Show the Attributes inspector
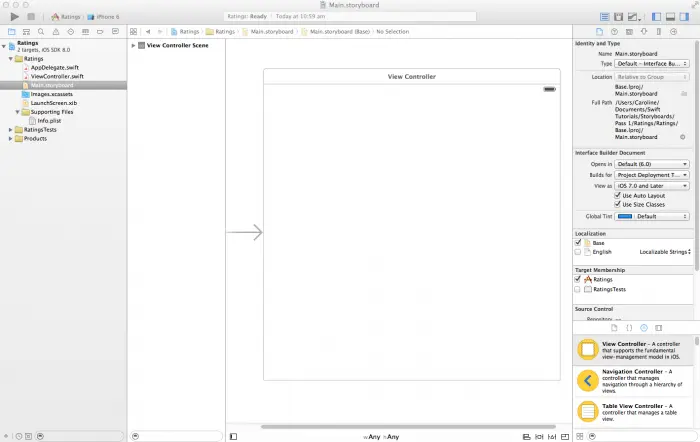This screenshot has width=700, height=442. click(x=644, y=32)
